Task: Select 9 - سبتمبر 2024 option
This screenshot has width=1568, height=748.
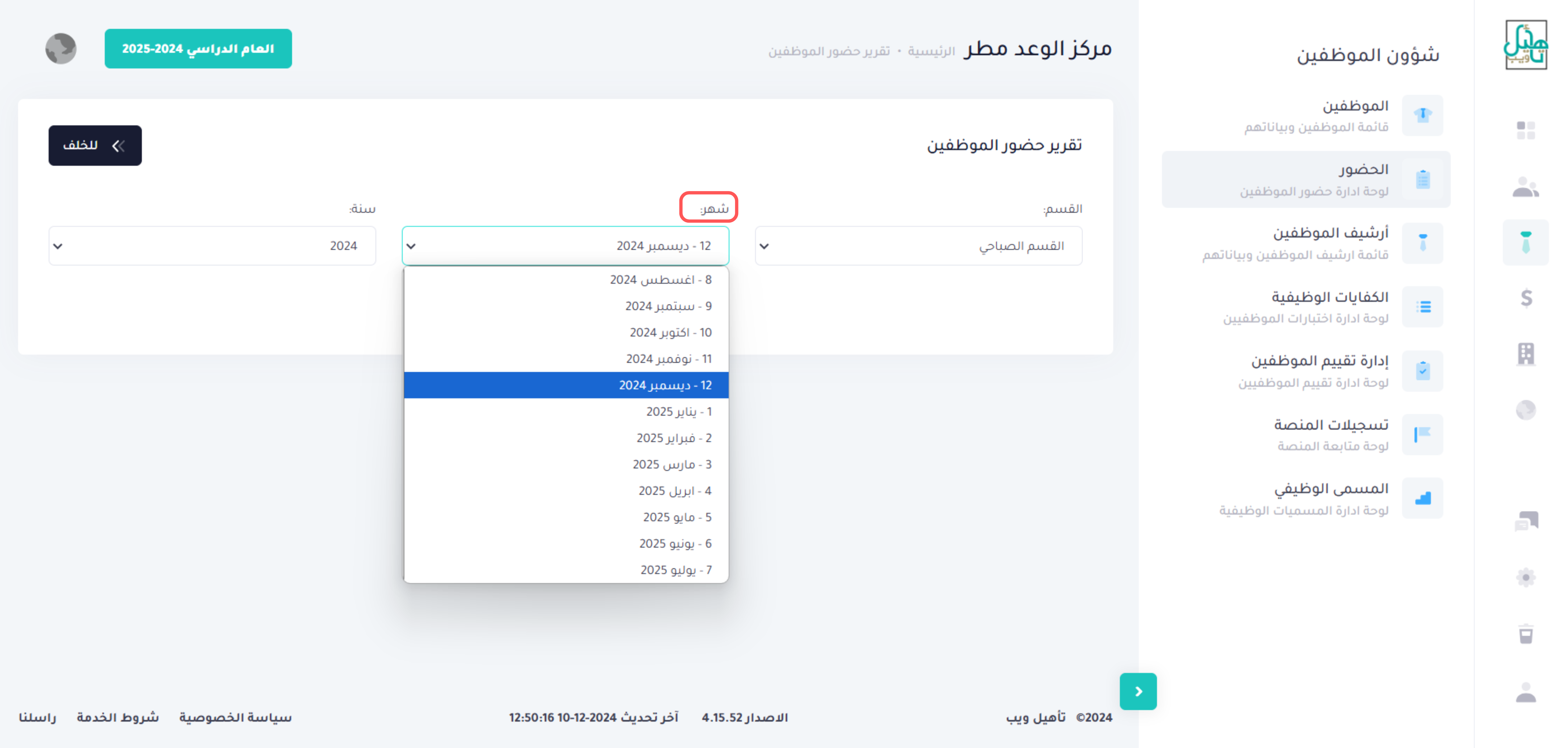Action: click(x=566, y=306)
